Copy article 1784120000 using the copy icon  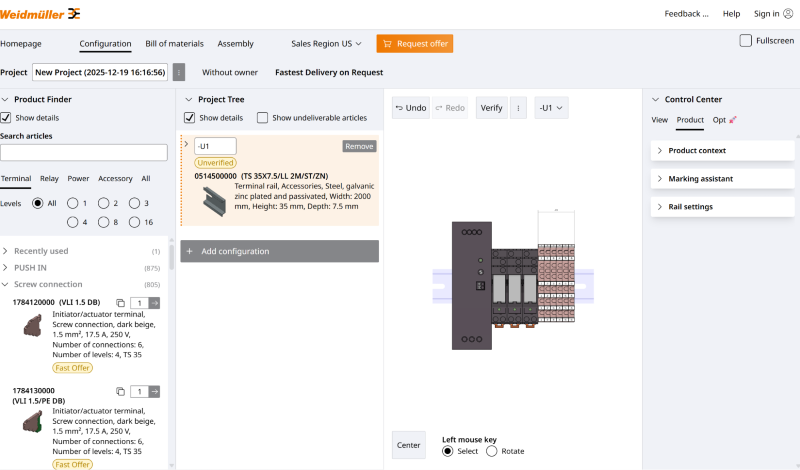[x=120, y=303]
